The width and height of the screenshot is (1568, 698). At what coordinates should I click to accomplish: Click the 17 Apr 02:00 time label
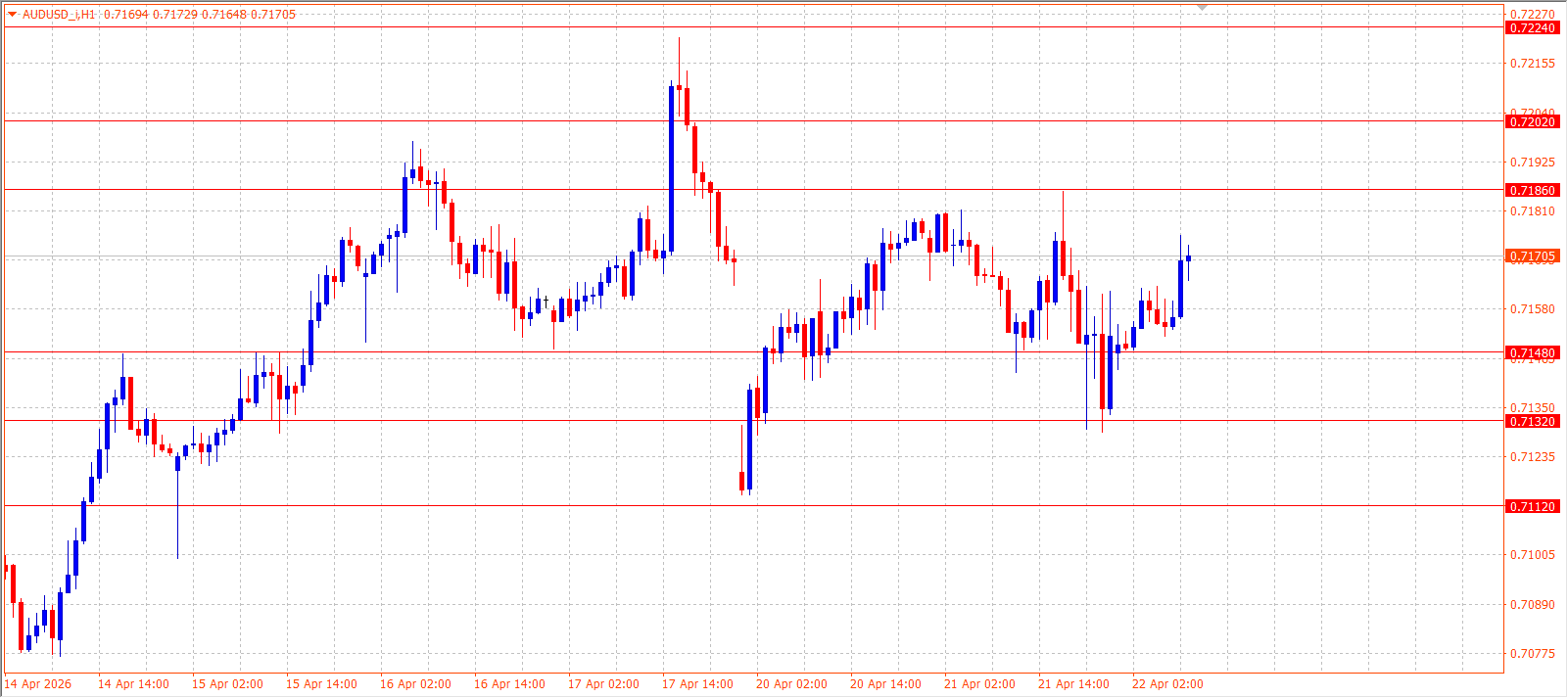(x=603, y=684)
